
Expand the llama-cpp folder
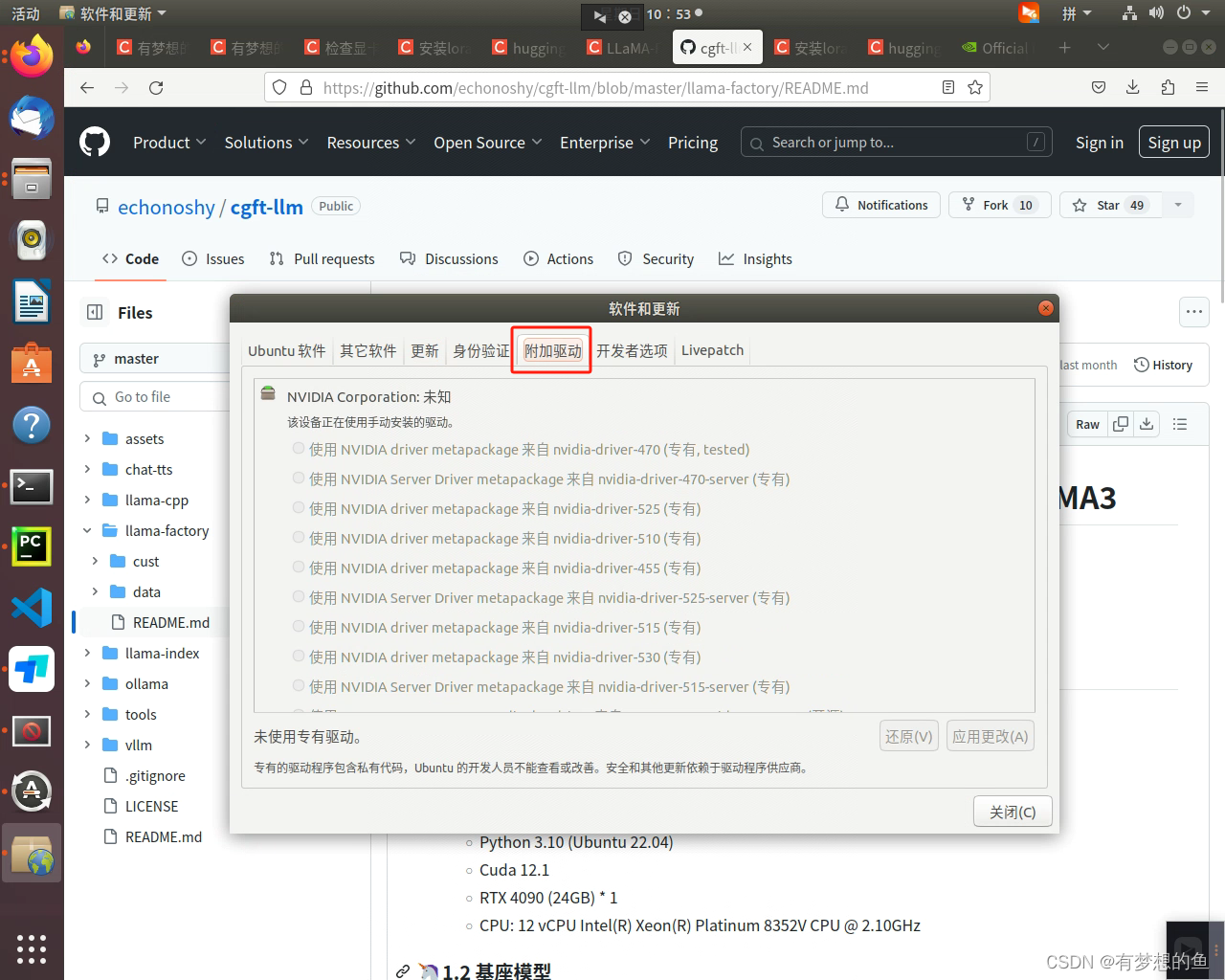(87, 500)
